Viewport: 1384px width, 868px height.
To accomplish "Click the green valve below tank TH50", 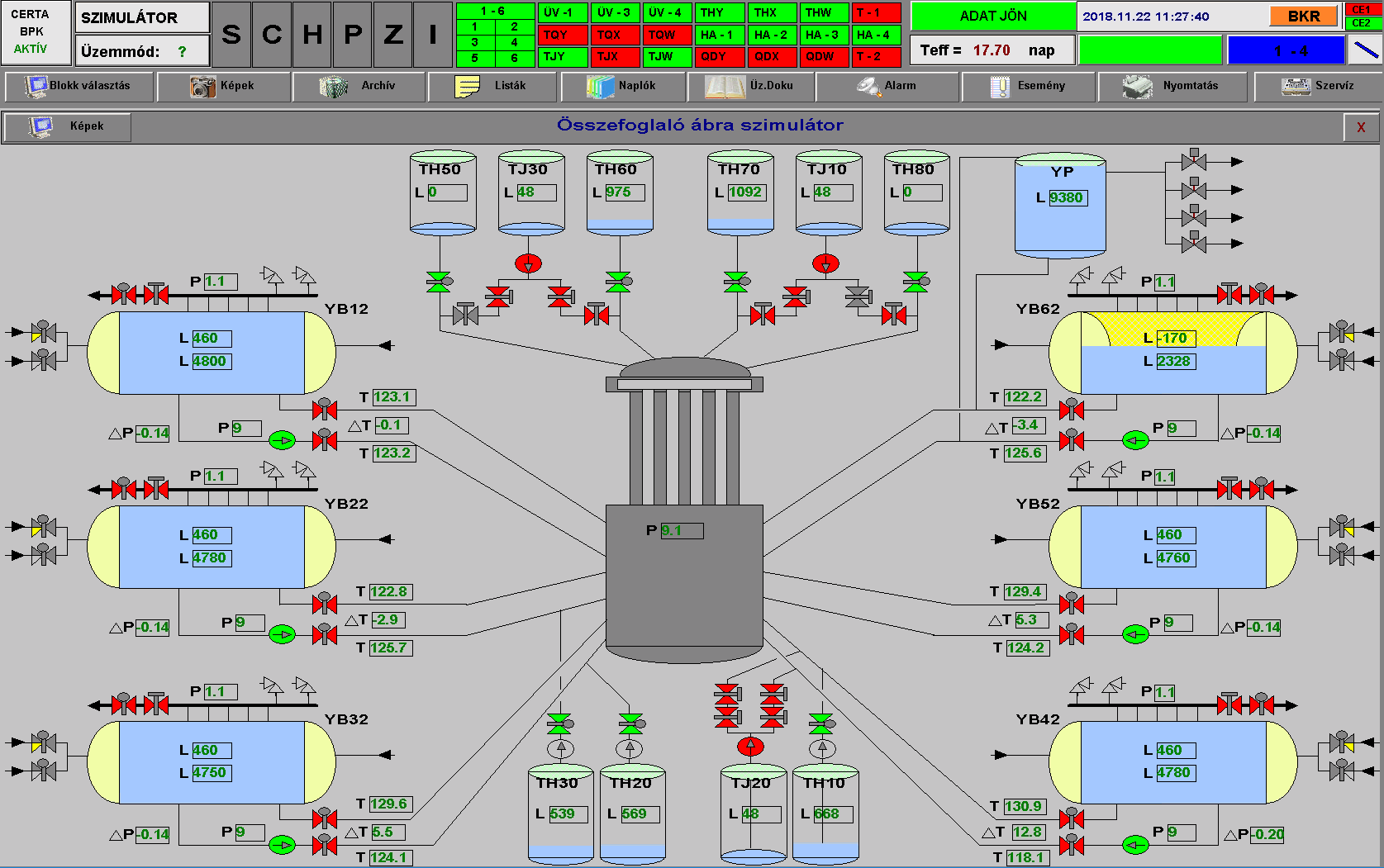I will click(438, 282).
